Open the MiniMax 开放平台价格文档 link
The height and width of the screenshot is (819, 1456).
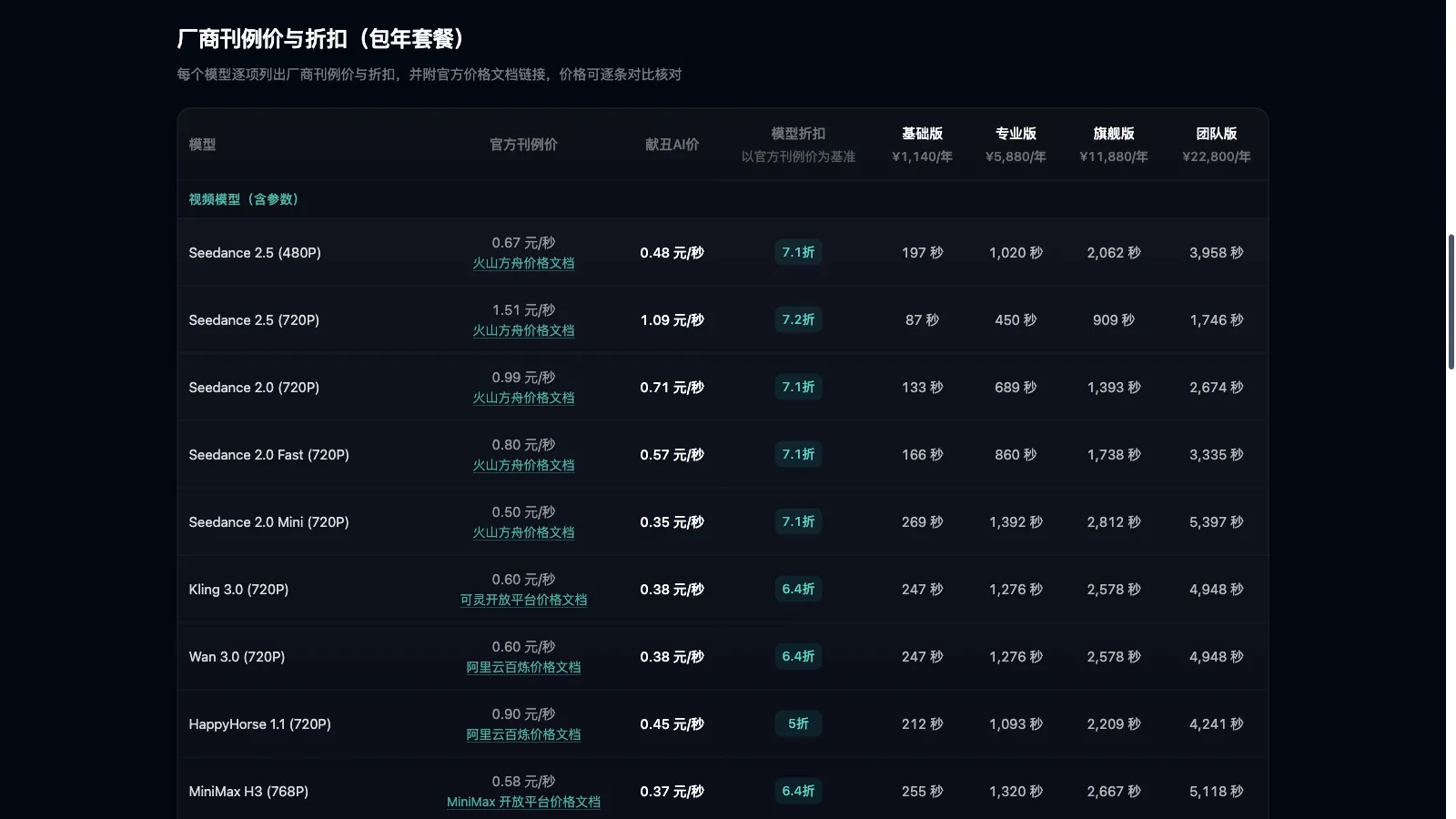coord(523,802)
